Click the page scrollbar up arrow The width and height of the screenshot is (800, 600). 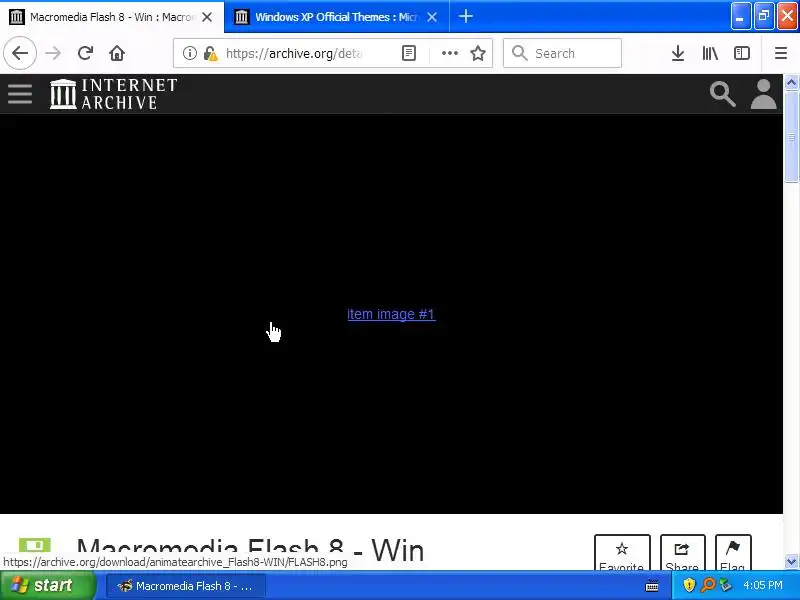791,82
